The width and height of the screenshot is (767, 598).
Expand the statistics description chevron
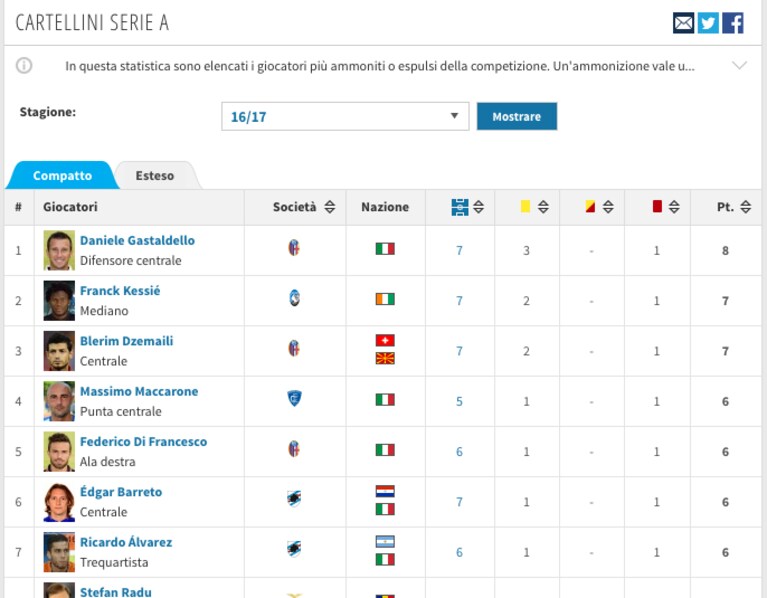click(739, 65)
